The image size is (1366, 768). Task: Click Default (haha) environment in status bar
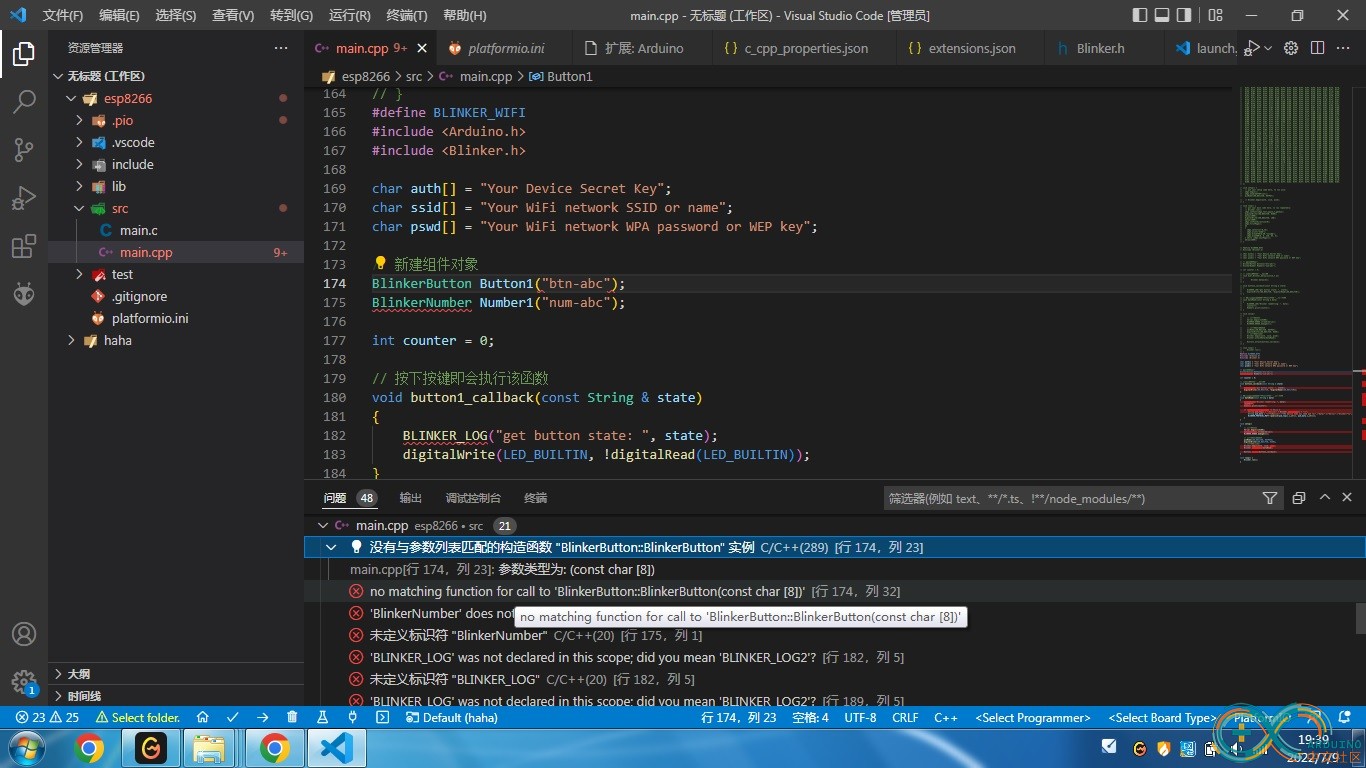point(452,717)
